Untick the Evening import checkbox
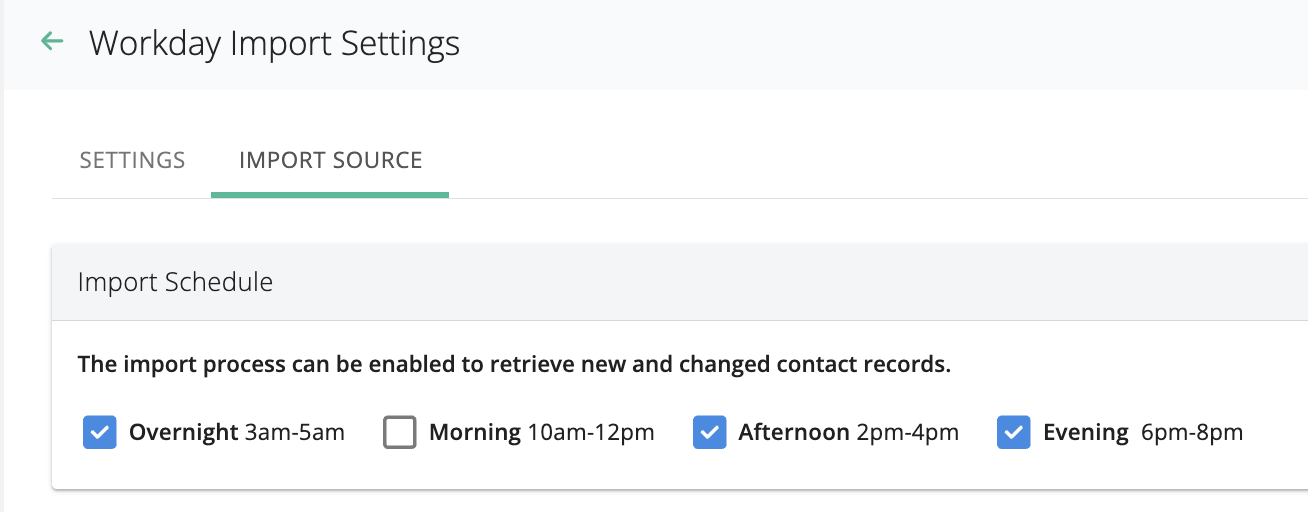 pyautogui.click(x=1013, y=433)
